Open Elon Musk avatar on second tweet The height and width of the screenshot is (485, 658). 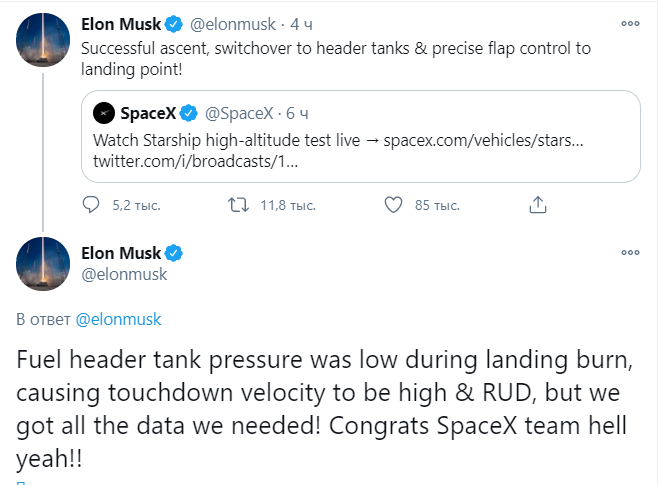[42, 263]
